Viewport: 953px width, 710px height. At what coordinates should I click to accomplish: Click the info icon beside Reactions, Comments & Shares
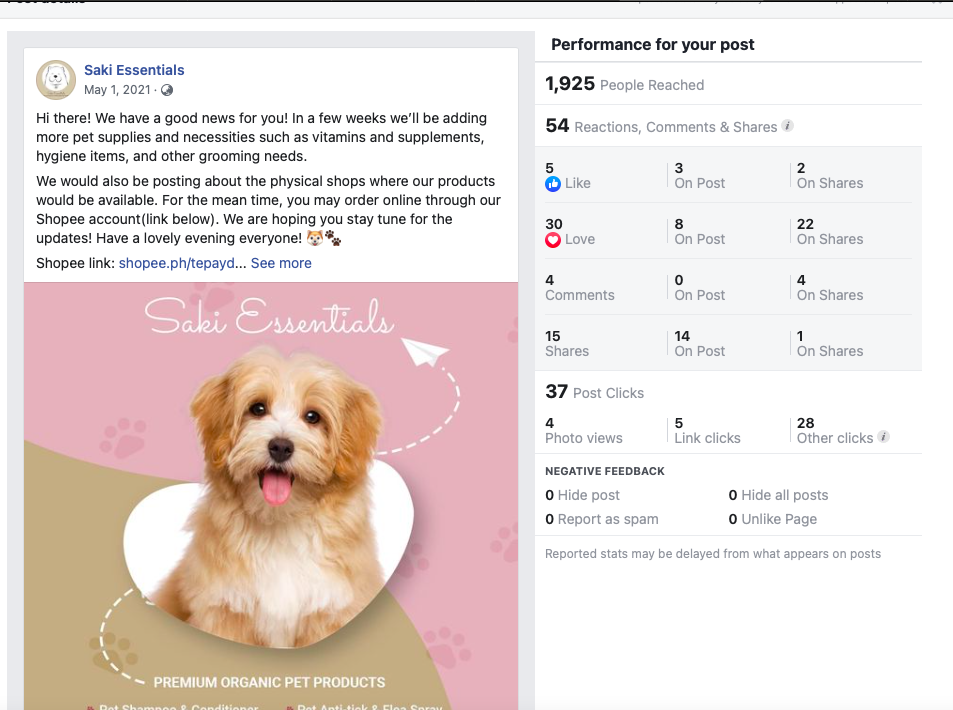[x=788, y=126]
